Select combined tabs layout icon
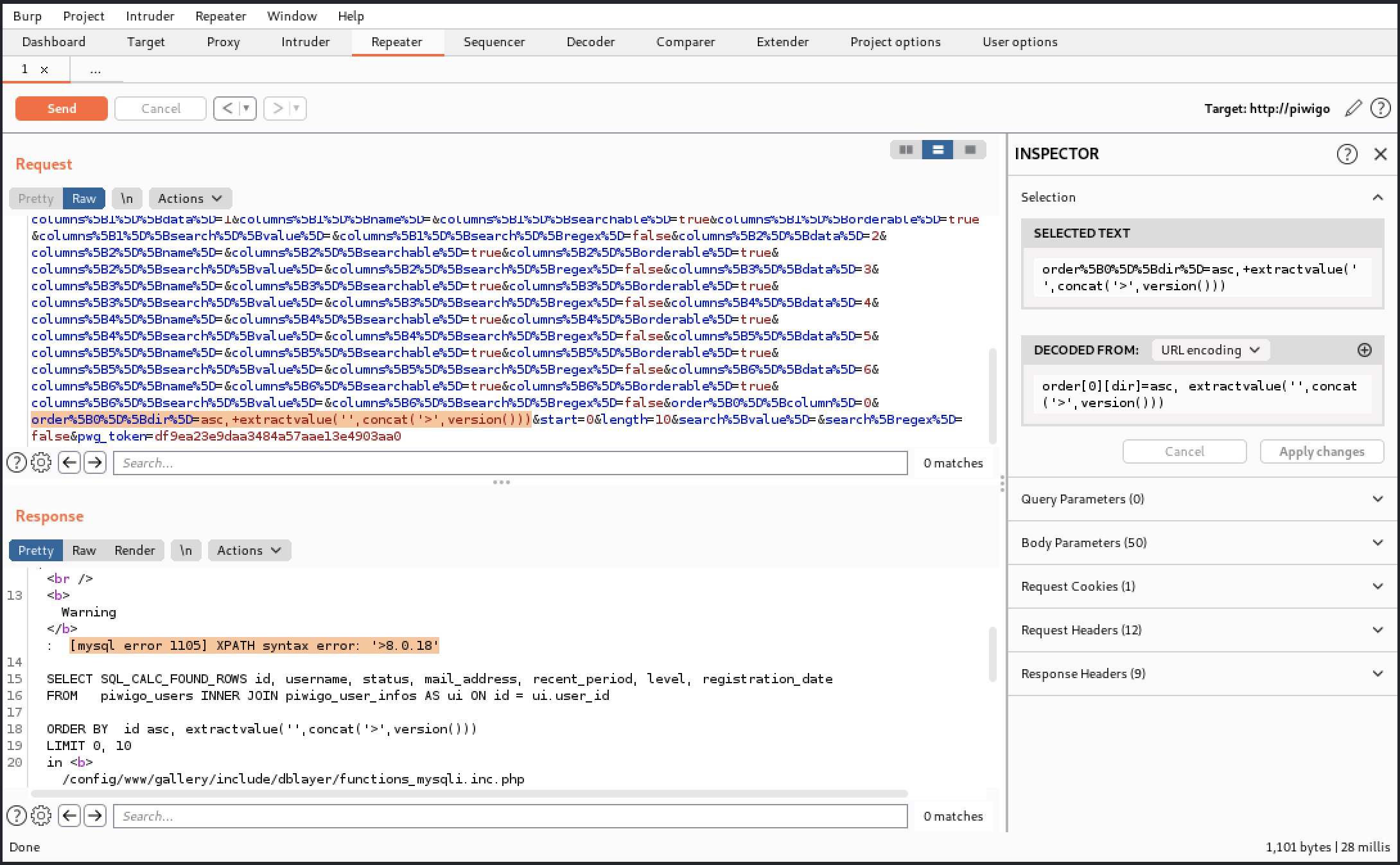The image size is (1400, 865). tap(970, 150)
